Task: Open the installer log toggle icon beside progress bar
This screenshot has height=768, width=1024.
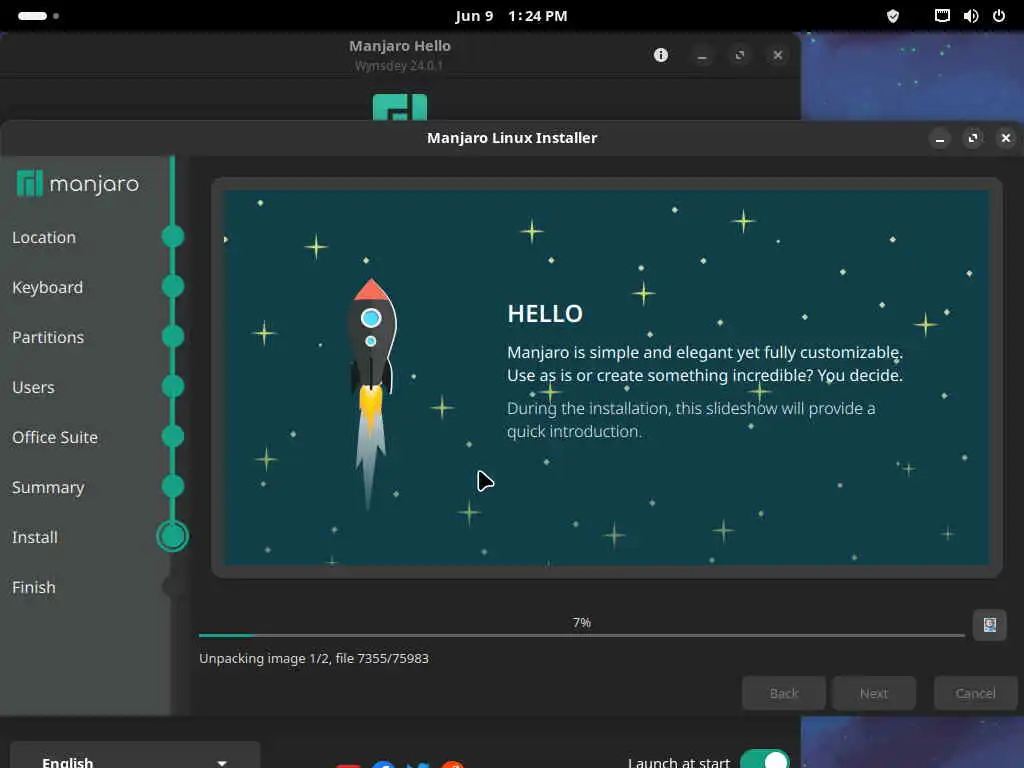Action: point(989,625)
